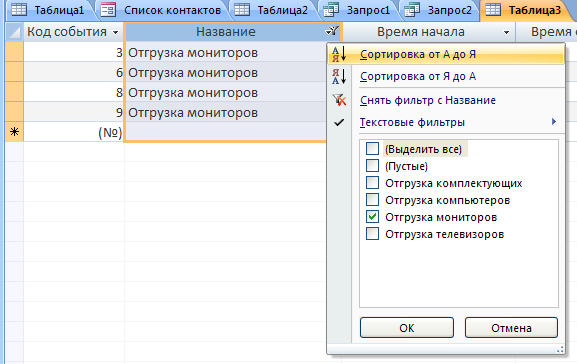Viewport: 577px width, 364px height.
Task: Enable the Отгрузка телевизоров checkbox
Action: [372, 234]
